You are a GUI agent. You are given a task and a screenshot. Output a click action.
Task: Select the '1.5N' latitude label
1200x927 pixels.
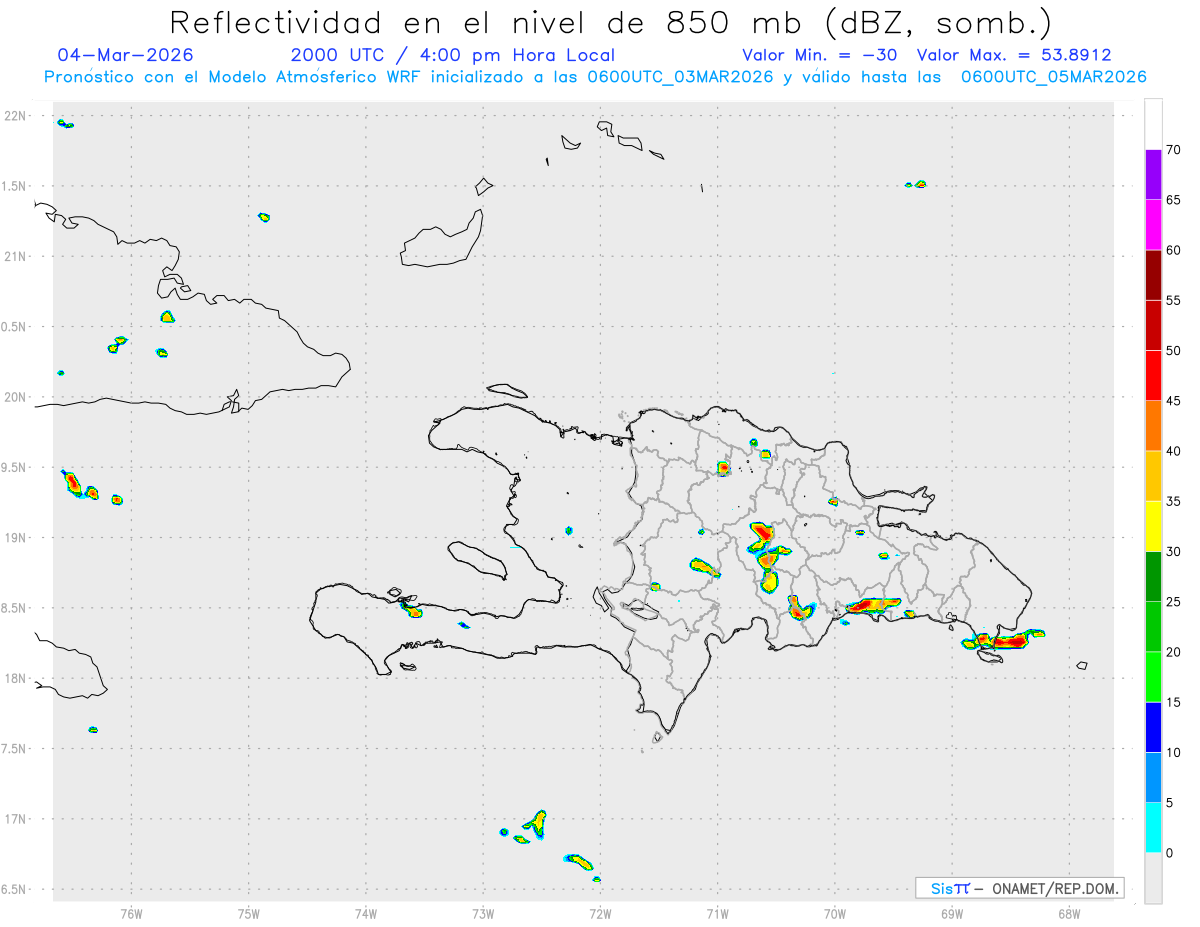15,186
